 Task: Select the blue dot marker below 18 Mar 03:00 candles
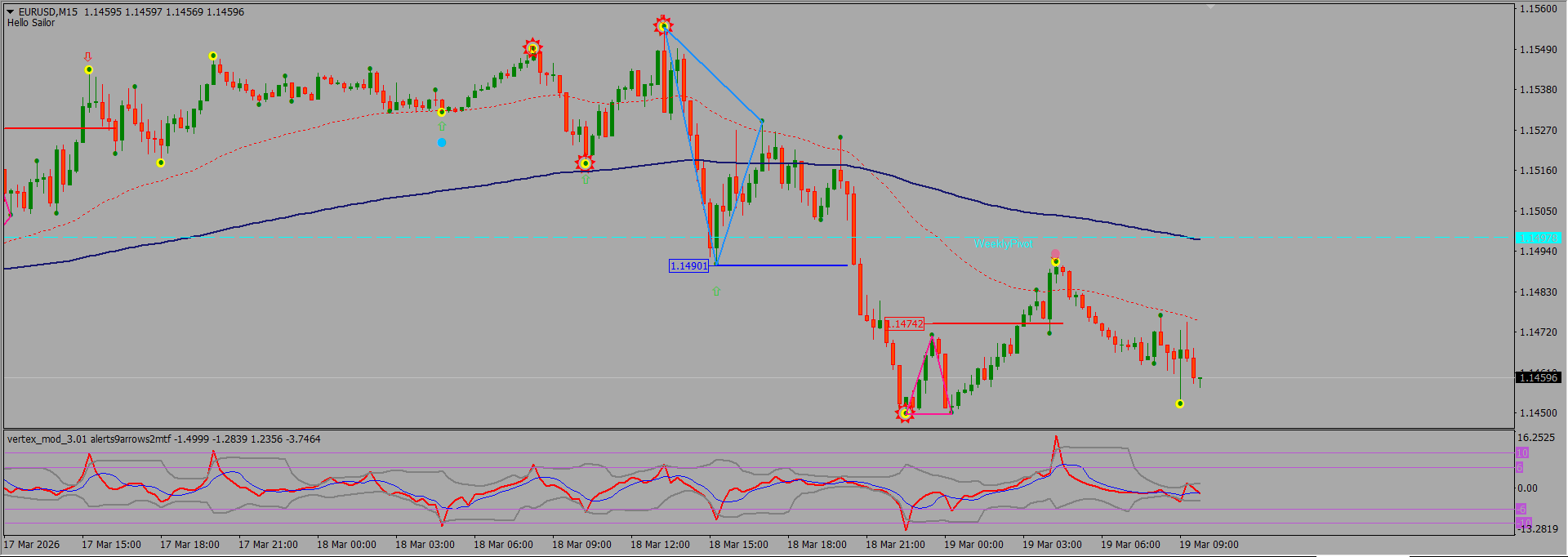442,142
